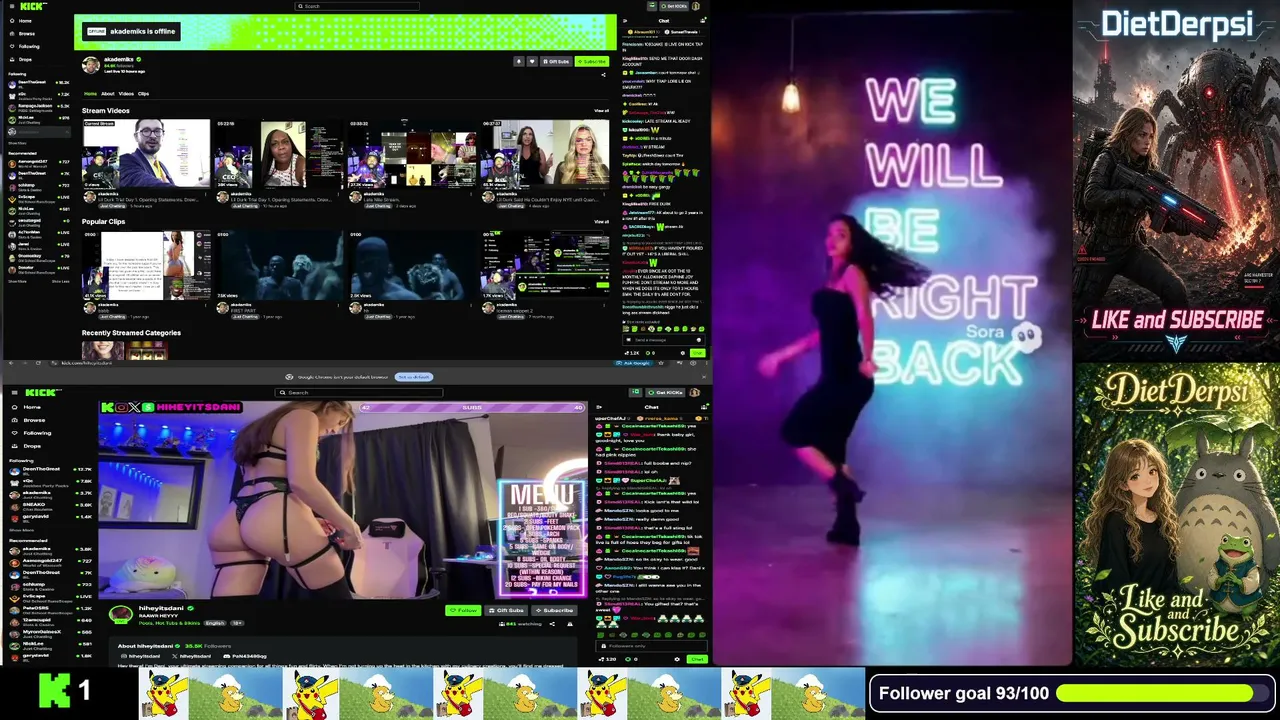Open chat settings gear in akademiks window
Screen dimensions: 1280x720
click(683, 353)
